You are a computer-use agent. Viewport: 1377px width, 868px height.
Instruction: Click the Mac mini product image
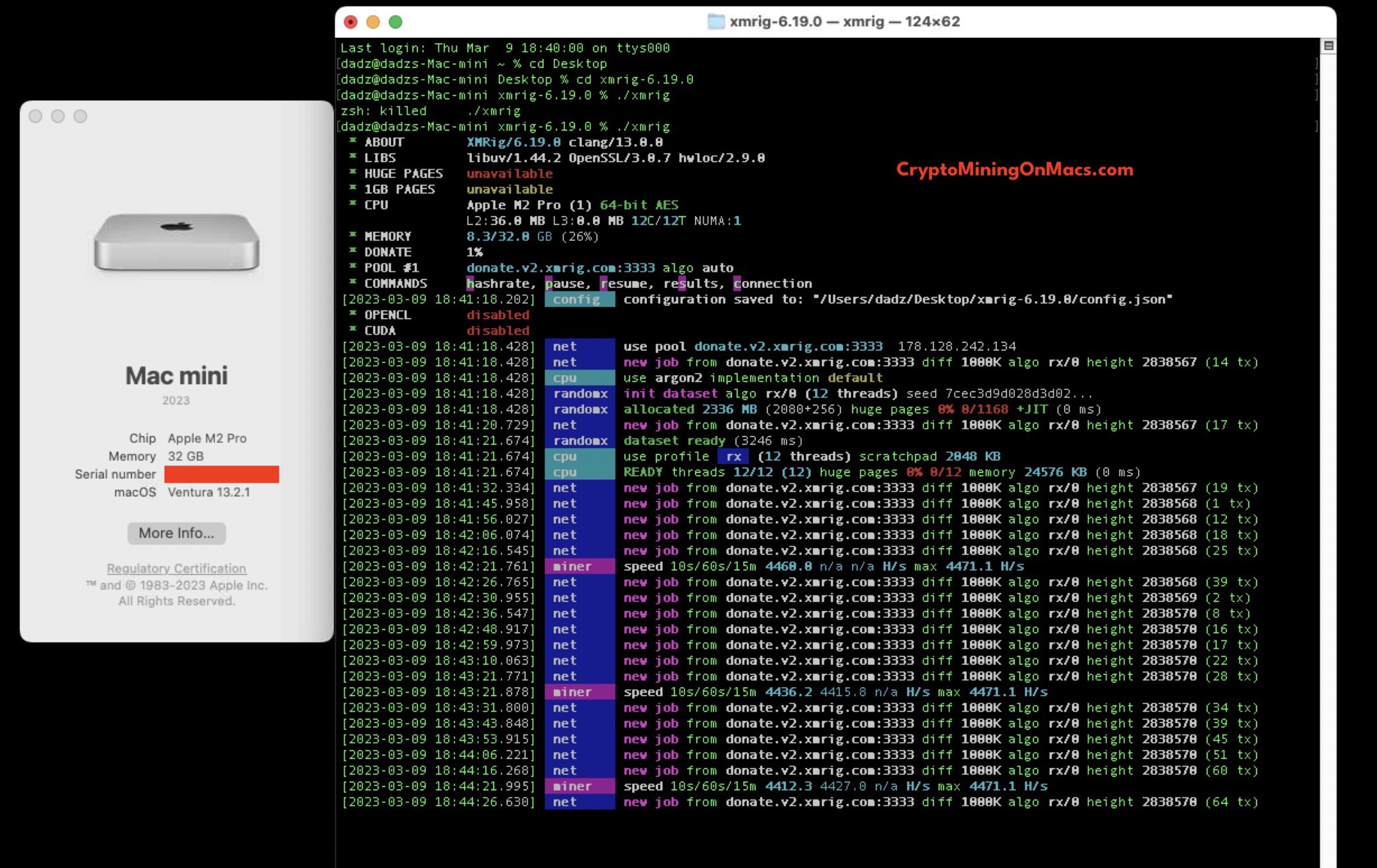point(176,242)
